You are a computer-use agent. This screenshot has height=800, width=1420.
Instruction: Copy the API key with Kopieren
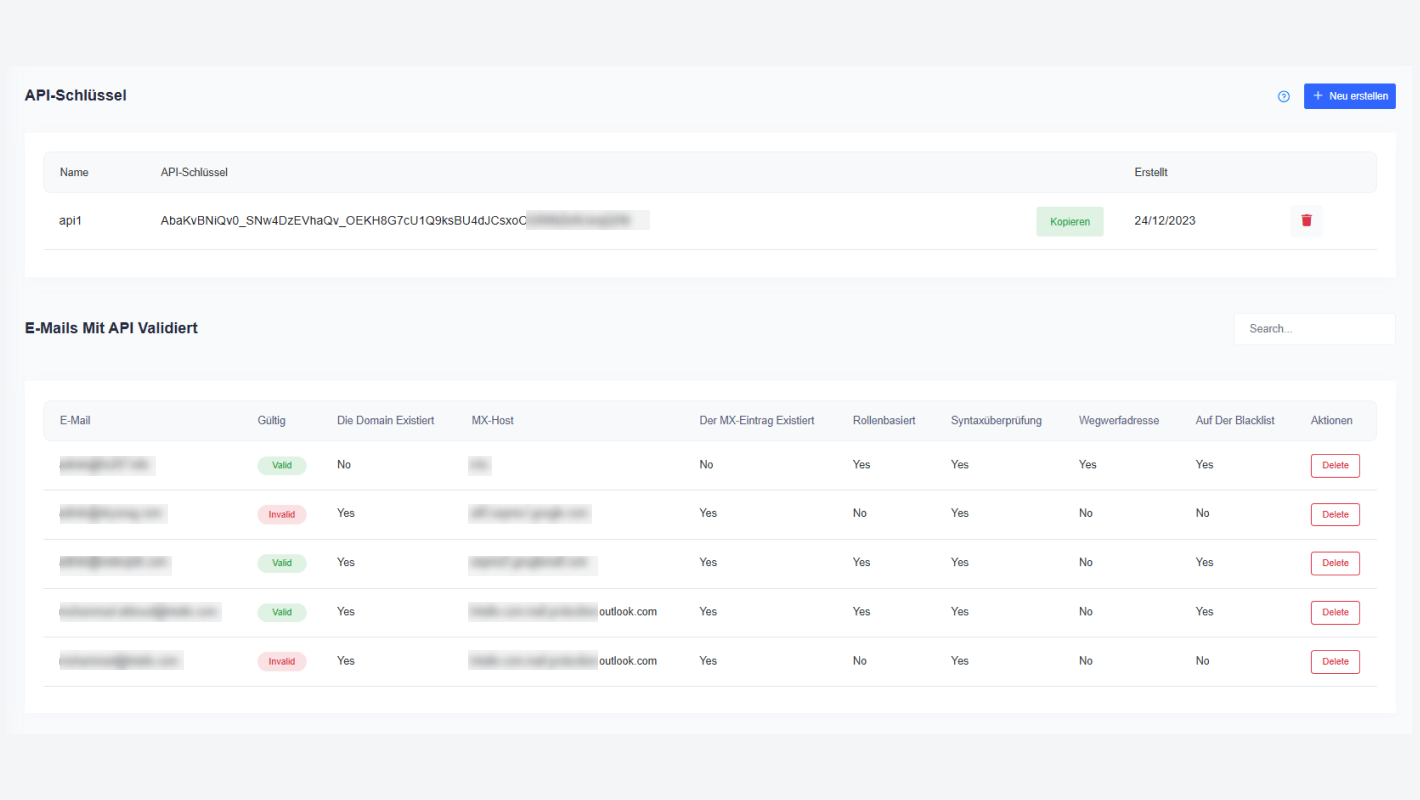coord(1069,221)
